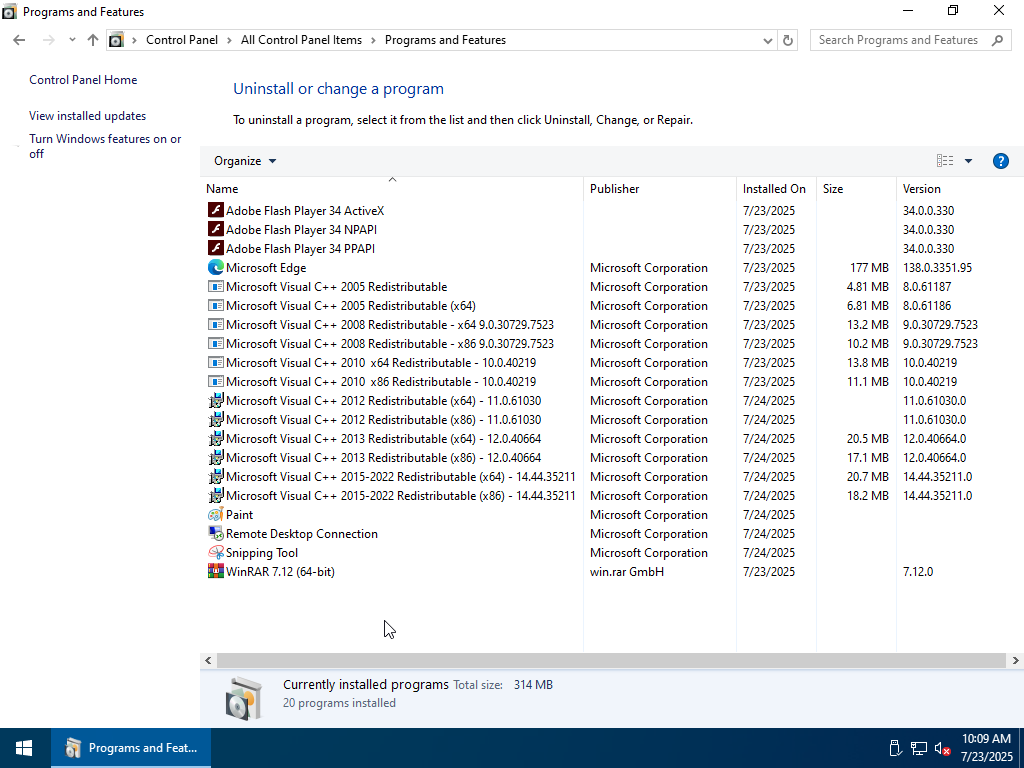Viewport: 1024px width, 768px height.
Task: Click the Adobe Flash Player 34 ActiveX icon
Action: (x=215, y=211)
